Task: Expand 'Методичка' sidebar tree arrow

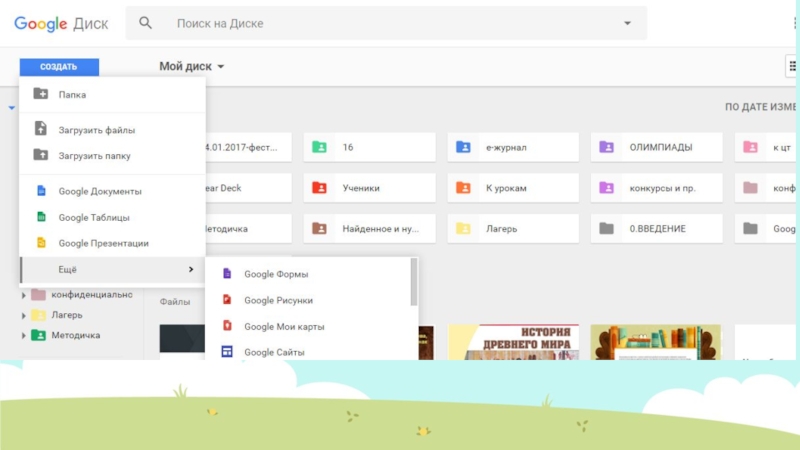Action: [x=23, y=336]
